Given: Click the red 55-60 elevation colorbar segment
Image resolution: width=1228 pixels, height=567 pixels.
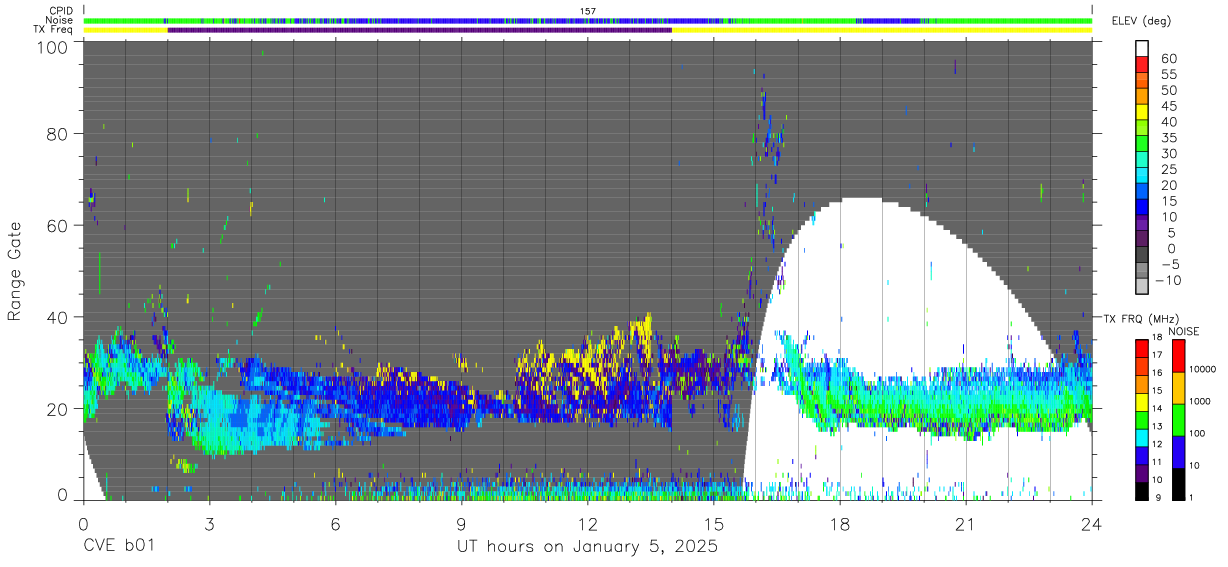Looking at the screenshot, I should [1142, 65].
